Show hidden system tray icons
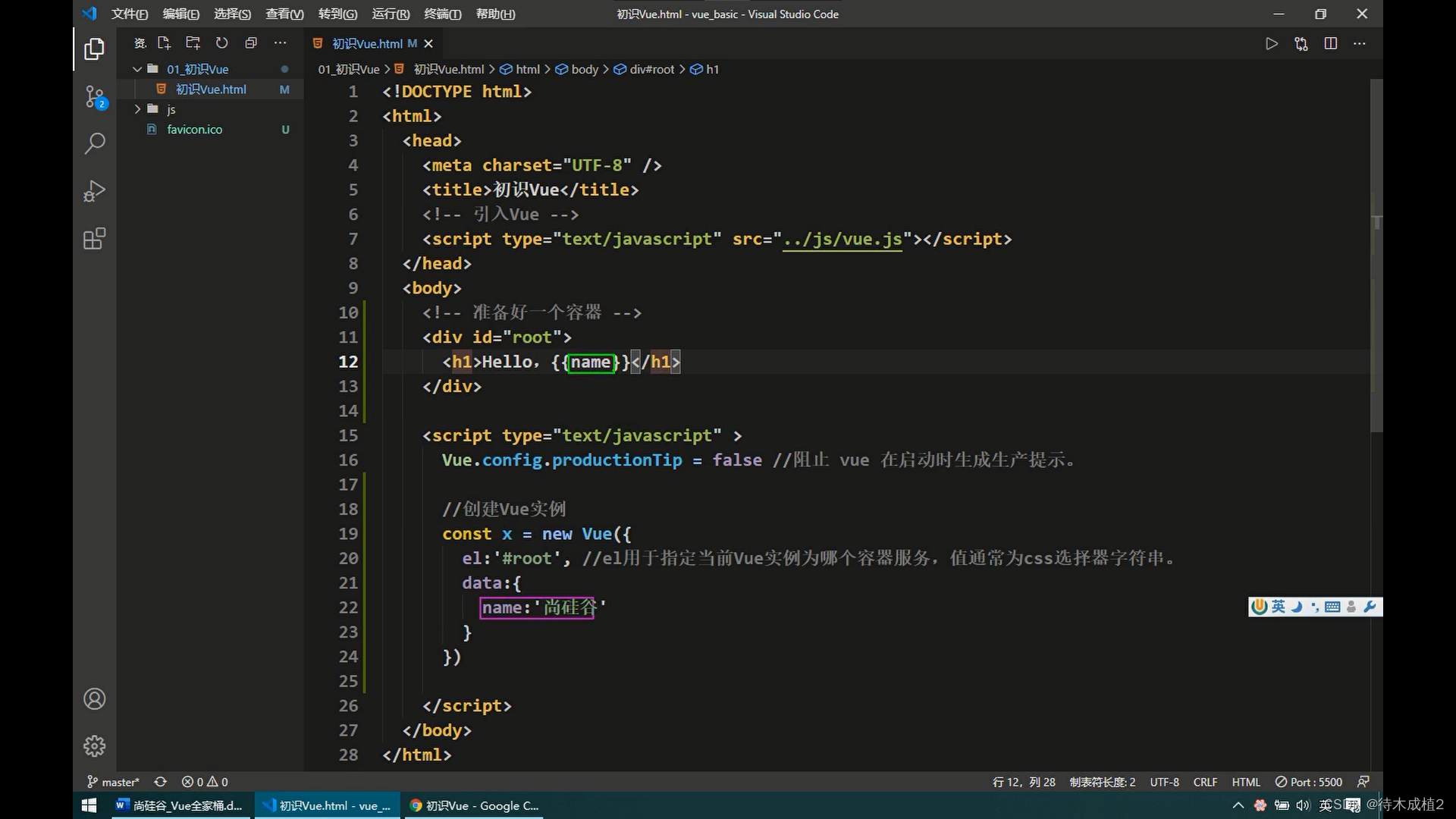This screenshot has width=1456, height=819. tap(1238, 805)
